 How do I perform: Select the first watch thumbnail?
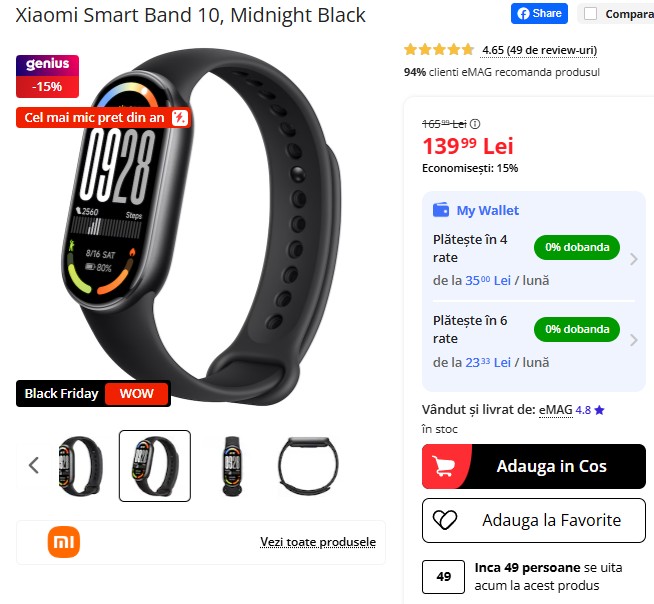click(x=80, y=466)
